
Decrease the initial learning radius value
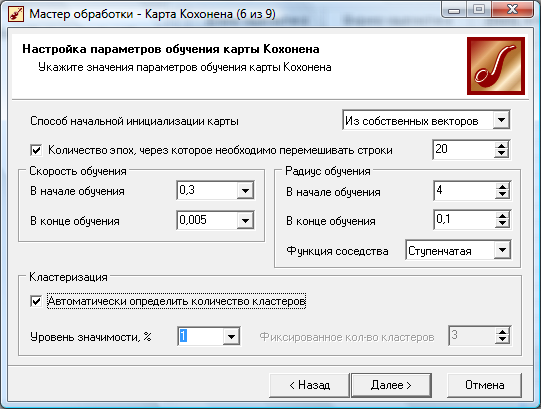pyautogui.click(x=502, y=195)
